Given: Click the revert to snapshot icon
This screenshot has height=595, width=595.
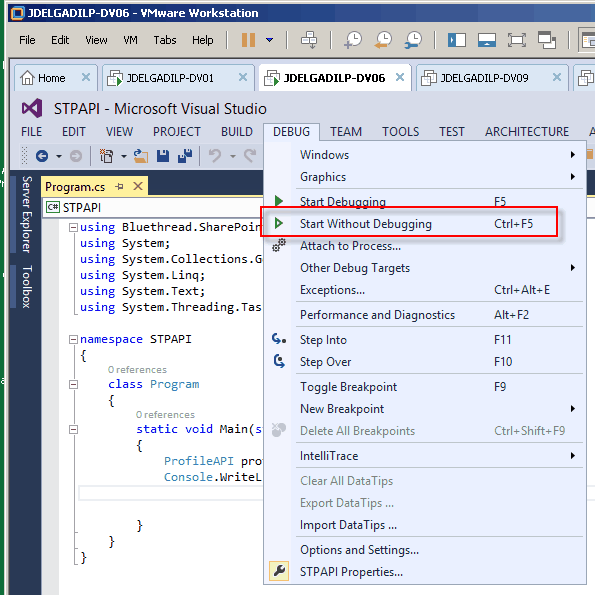Looking at the screenshot, I should (383, 39).
